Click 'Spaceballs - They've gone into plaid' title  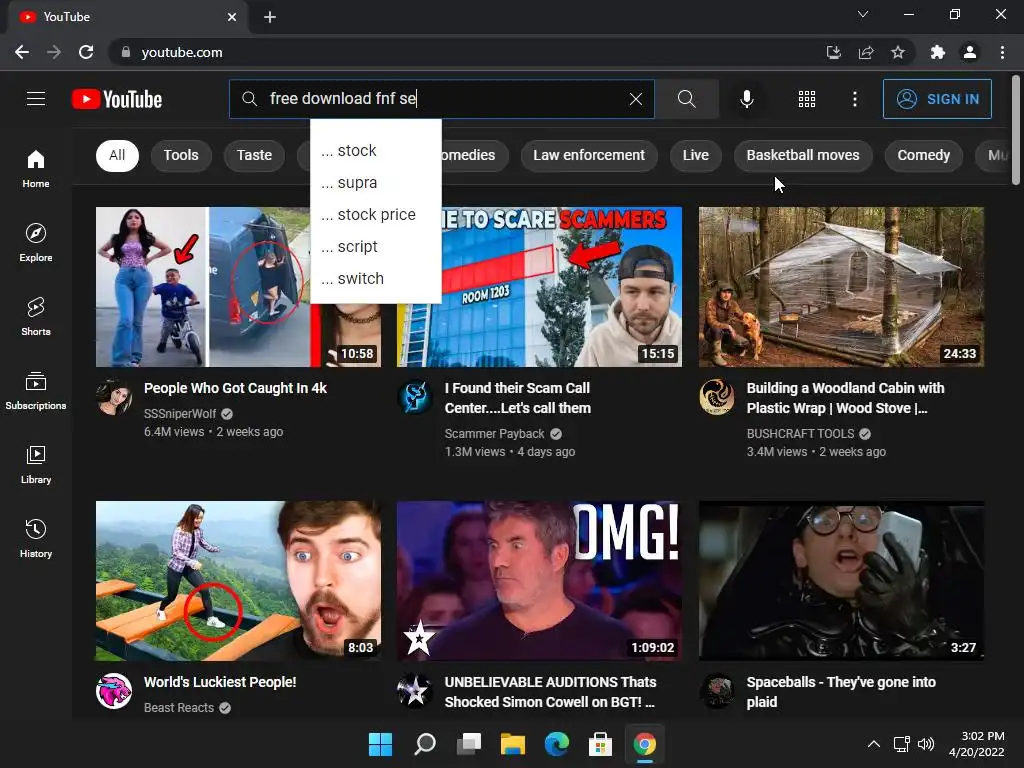pos(841,692)
